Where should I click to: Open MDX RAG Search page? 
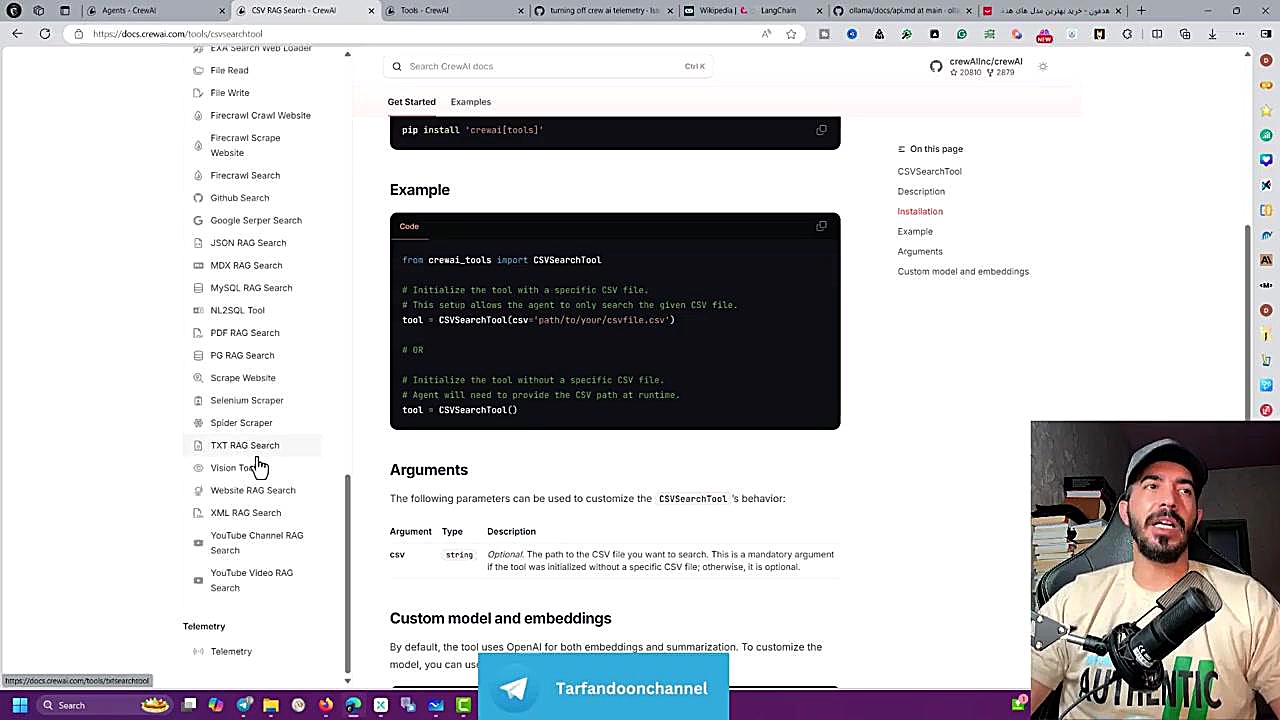click(x=246, y=265)
